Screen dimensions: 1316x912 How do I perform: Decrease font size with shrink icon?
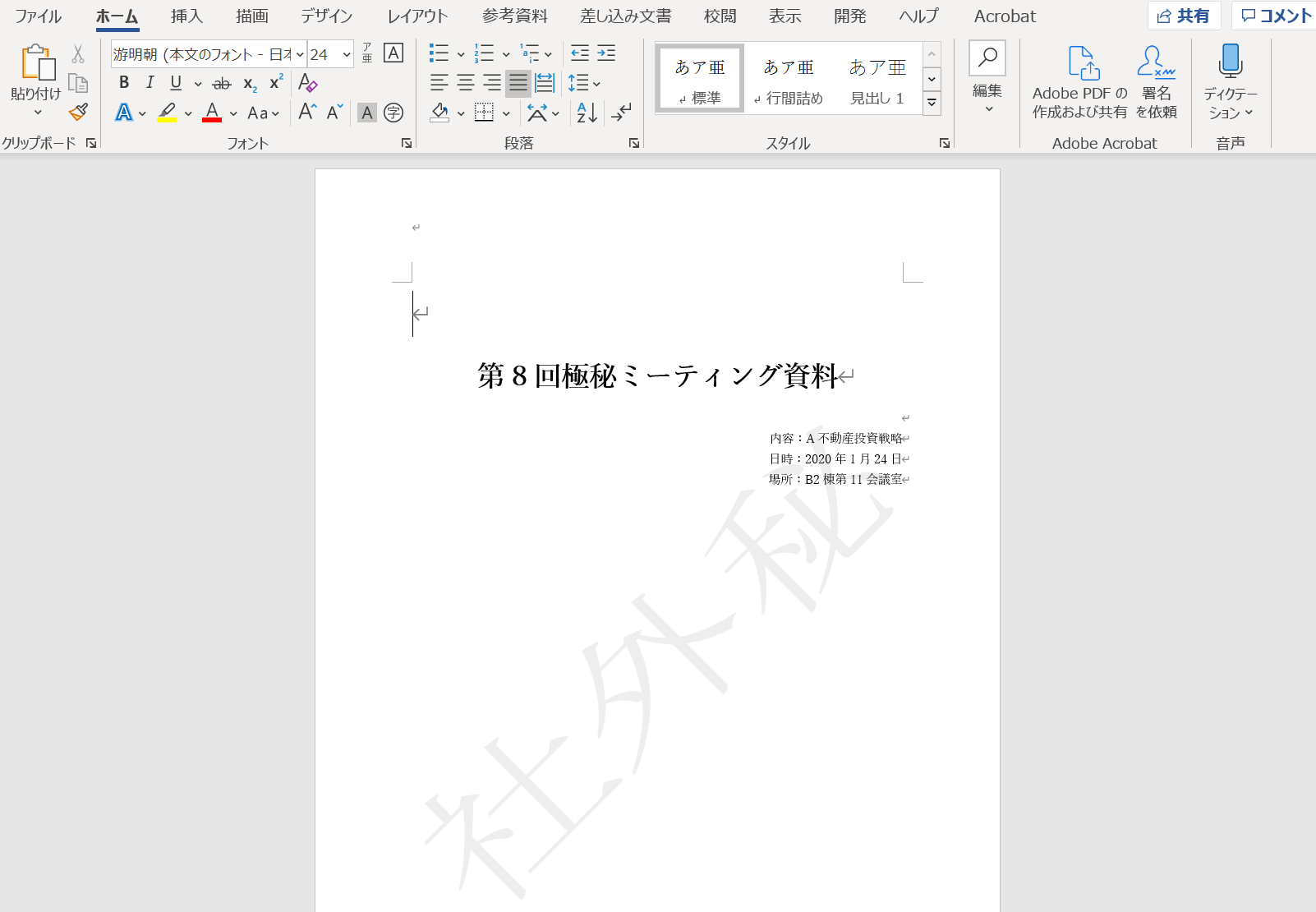click(334, 112)
